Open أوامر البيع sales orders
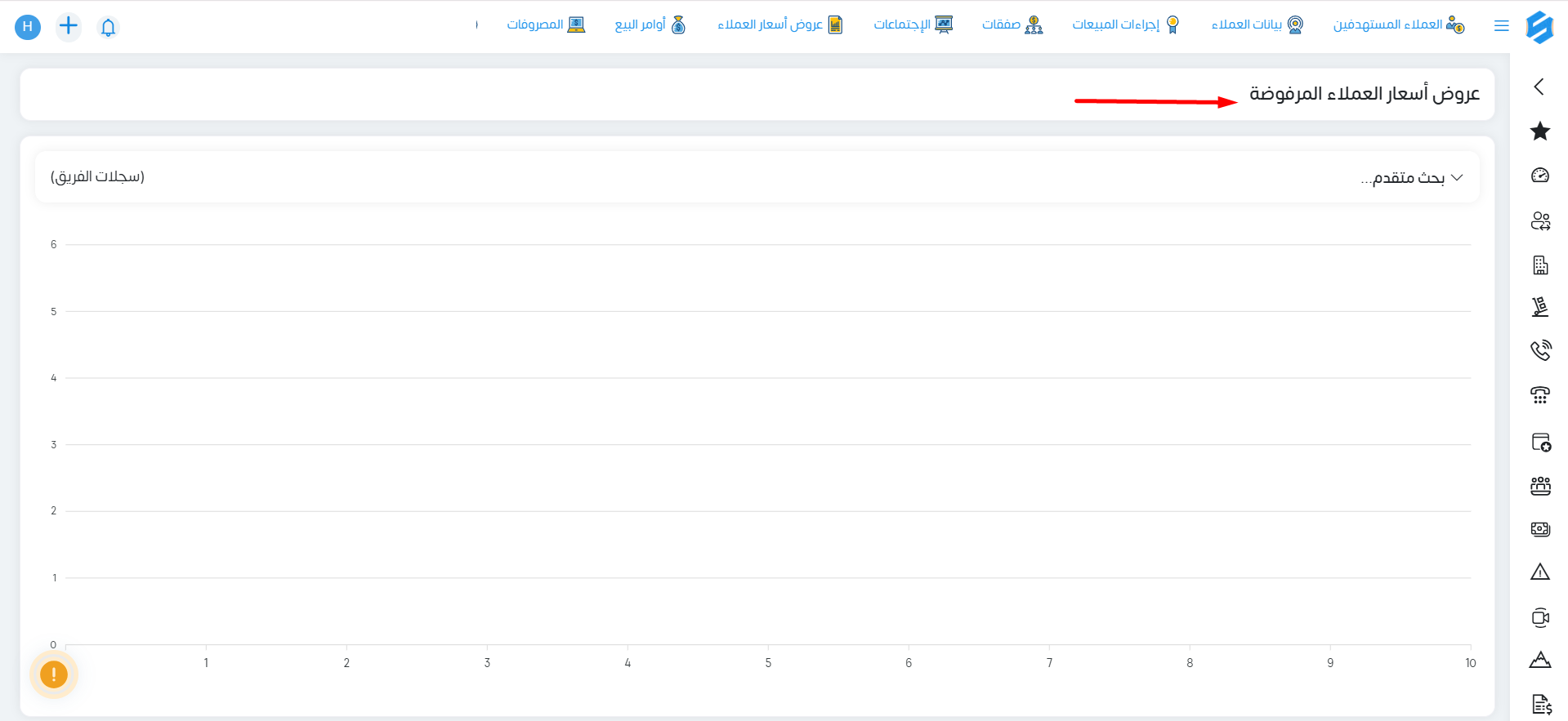1568x721 pixels. (650, 24)
